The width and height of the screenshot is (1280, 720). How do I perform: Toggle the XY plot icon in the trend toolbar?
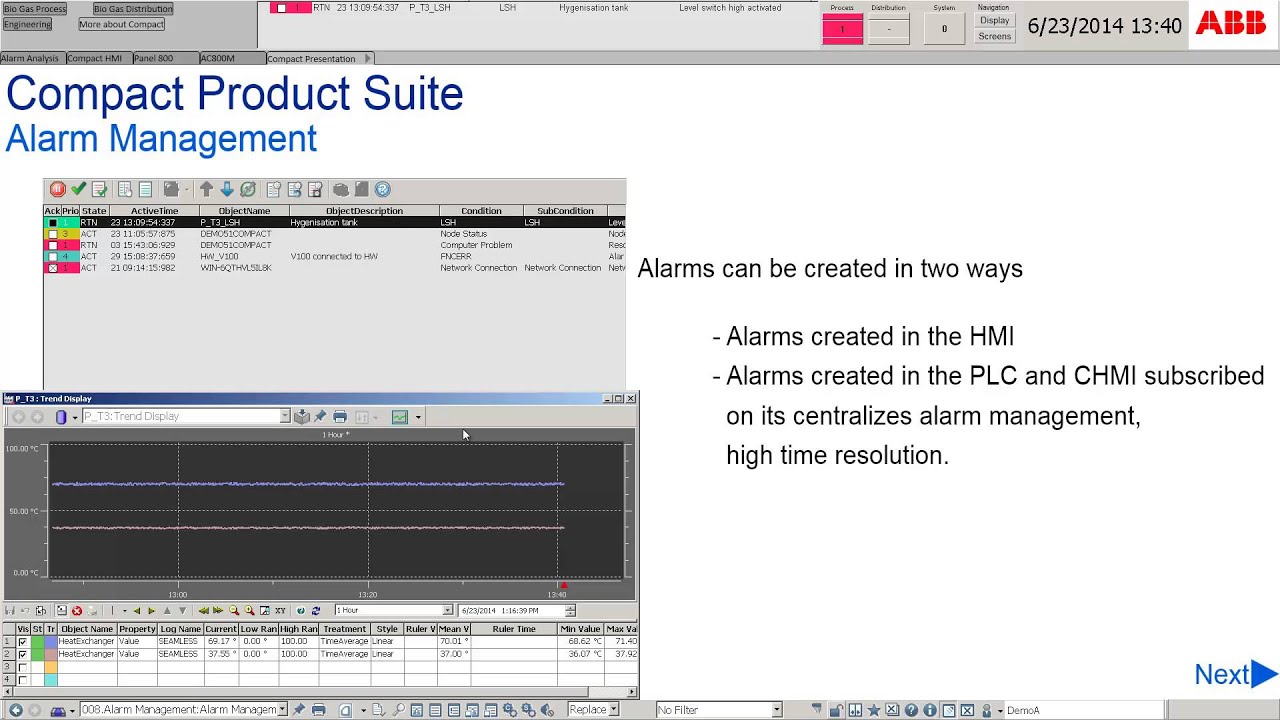coord(280,611)
